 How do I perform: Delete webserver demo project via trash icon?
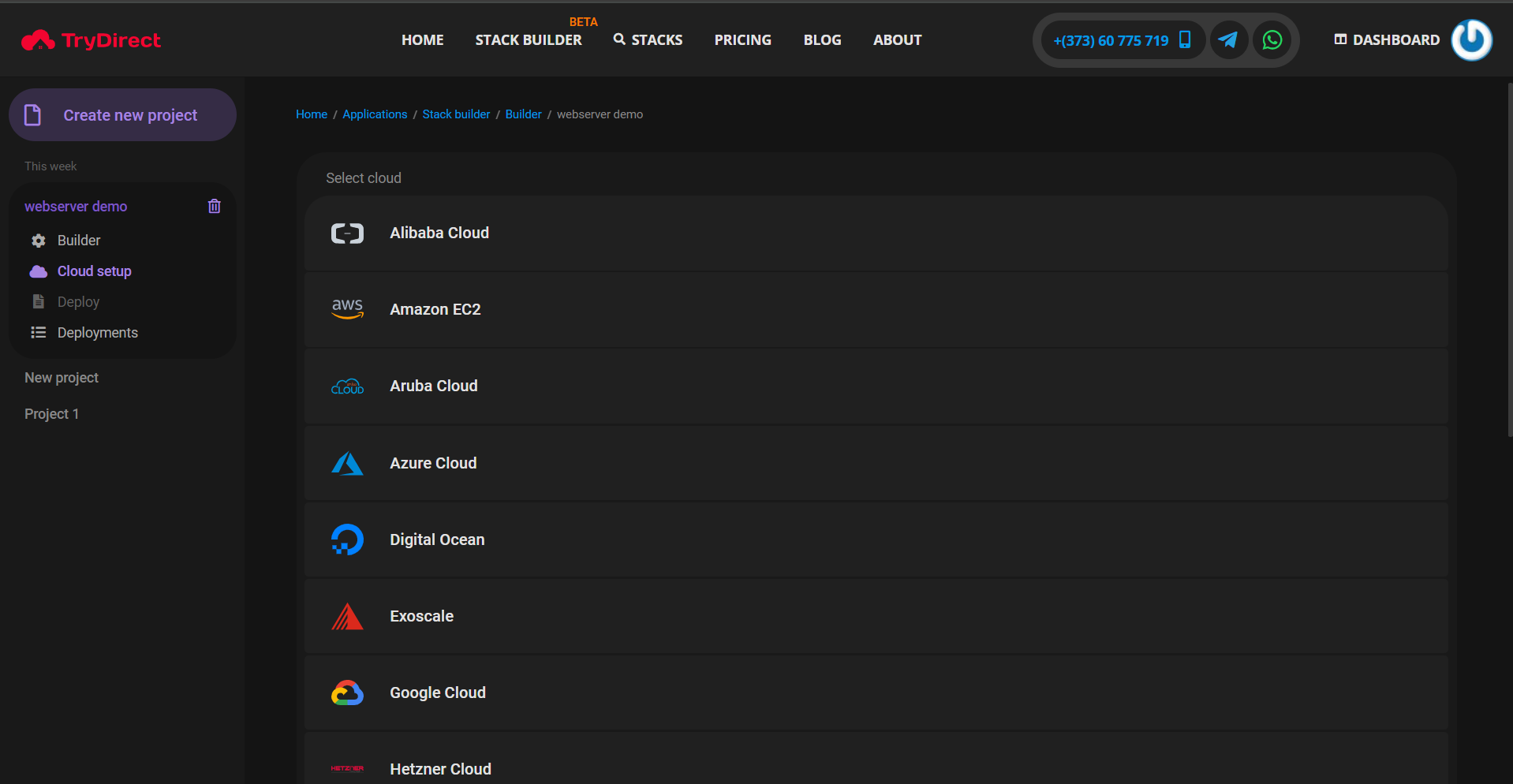click(214, 207)
